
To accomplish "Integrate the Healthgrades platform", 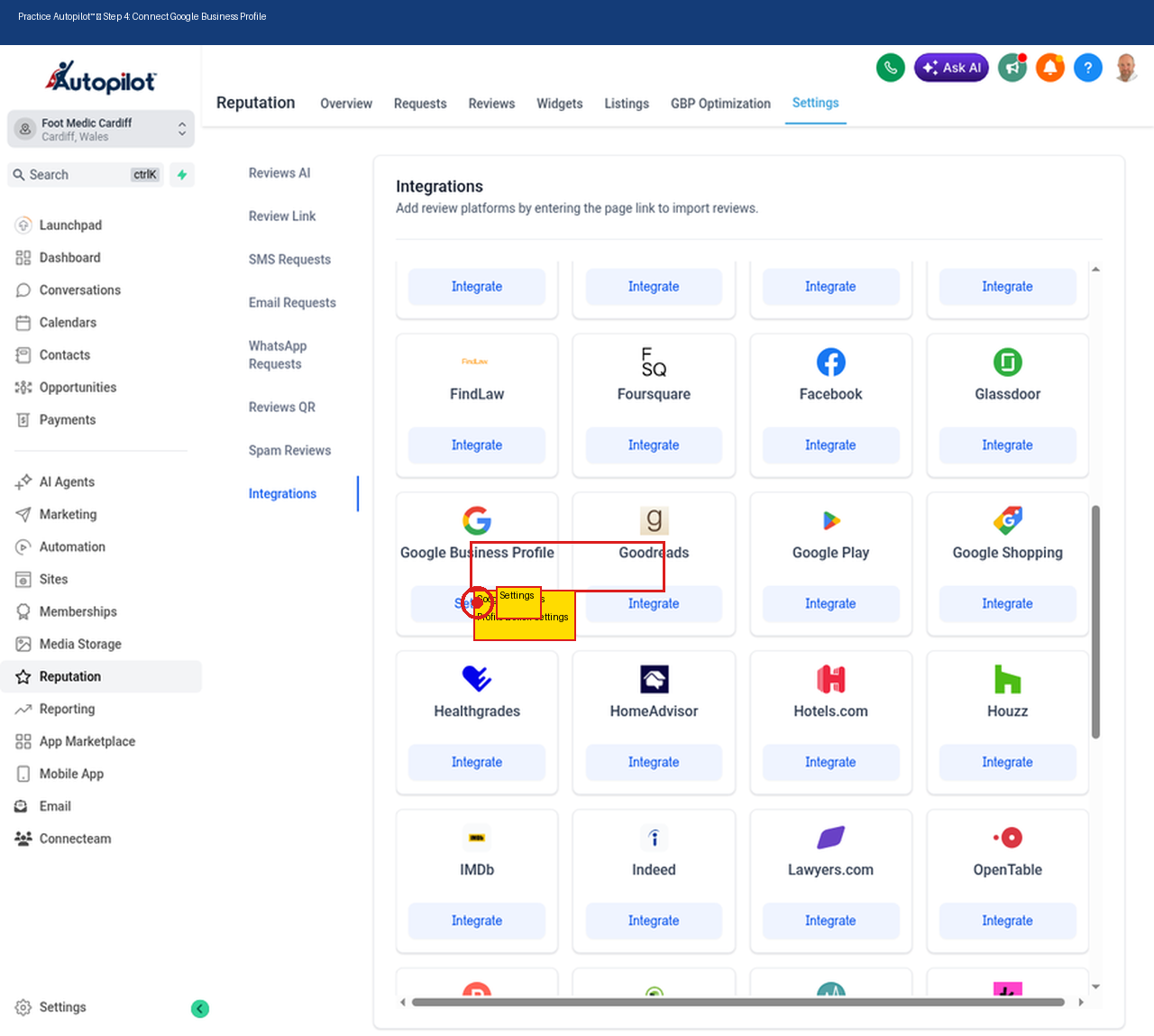I will click(x=477, y=763).
